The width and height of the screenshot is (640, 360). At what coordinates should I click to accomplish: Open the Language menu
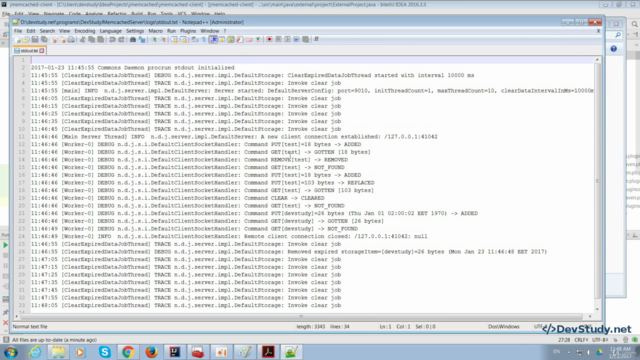110,31
